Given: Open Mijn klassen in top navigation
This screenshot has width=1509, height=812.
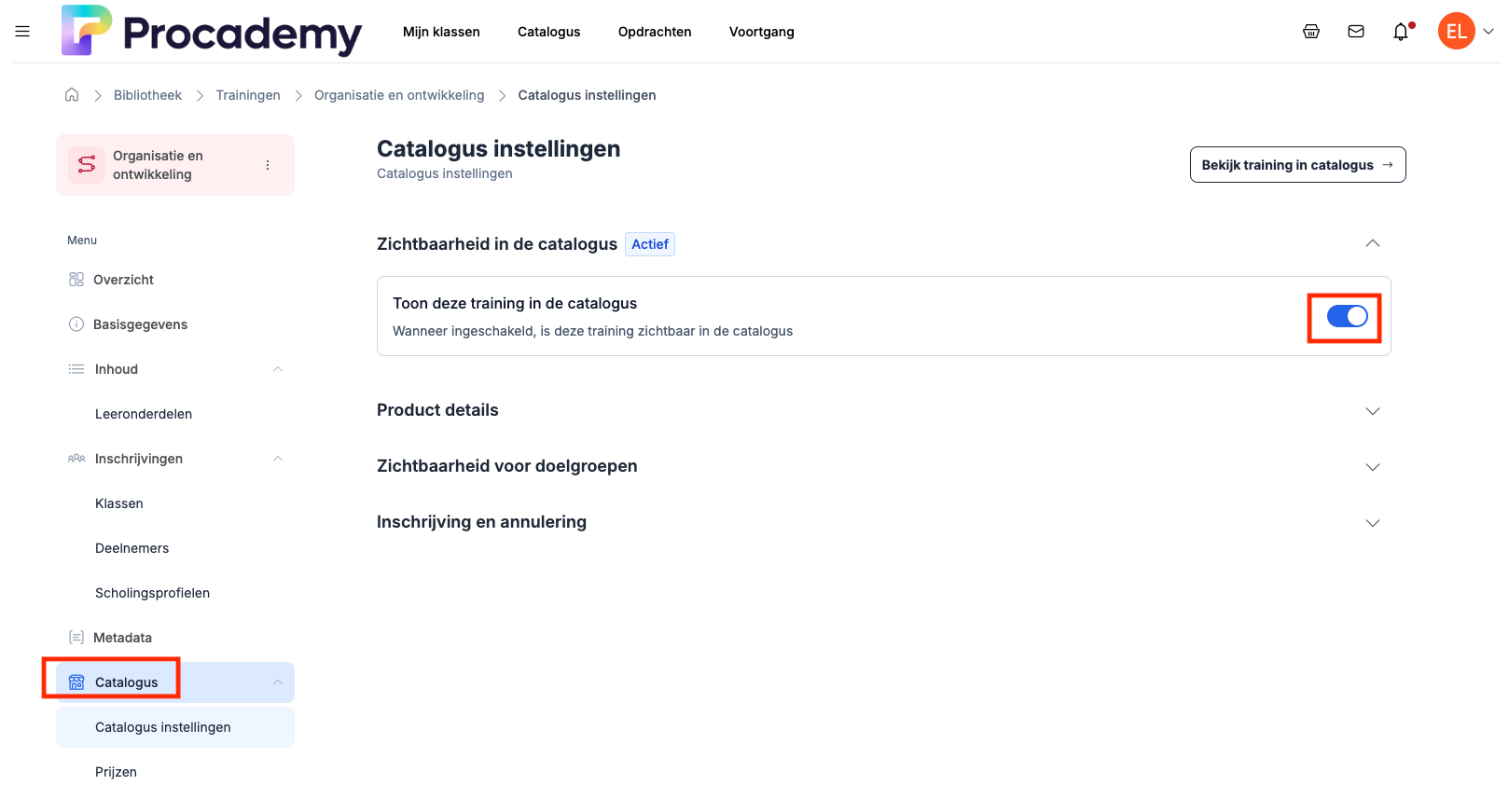Looking at the screenshot, I should tap(441, 32).
